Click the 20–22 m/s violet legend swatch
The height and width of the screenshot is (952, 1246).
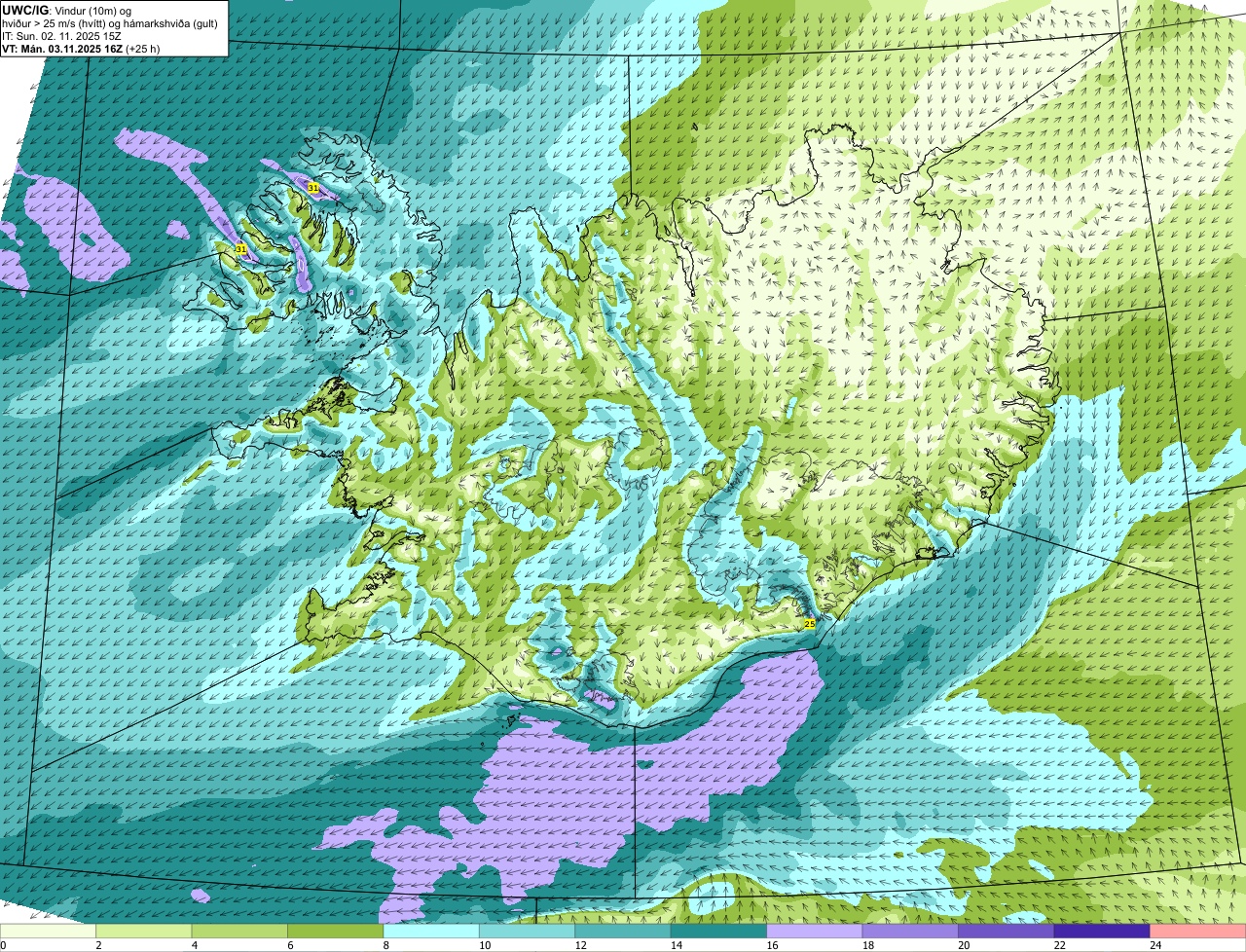pos(1007,931)
